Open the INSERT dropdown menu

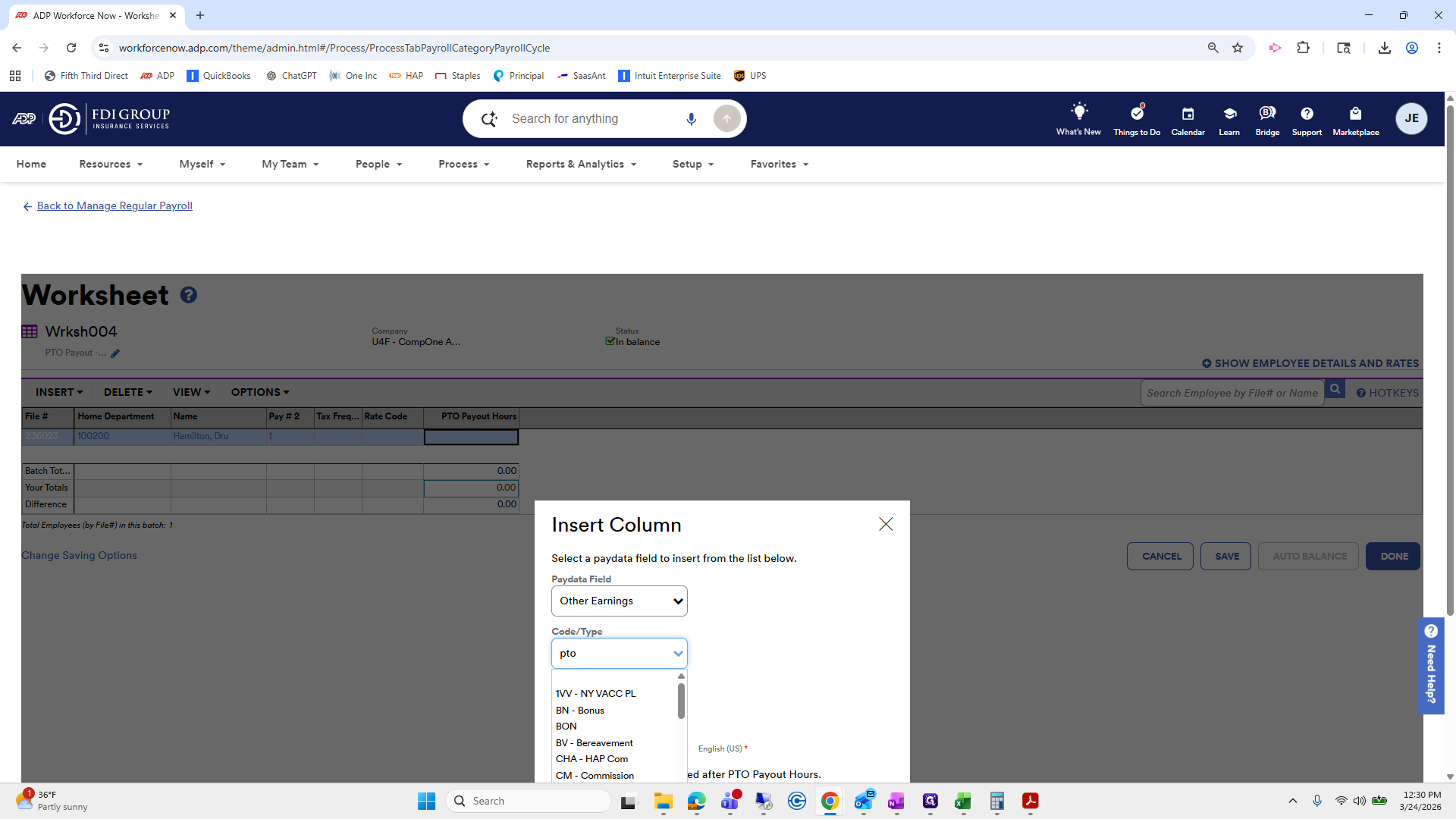[59, 392]
